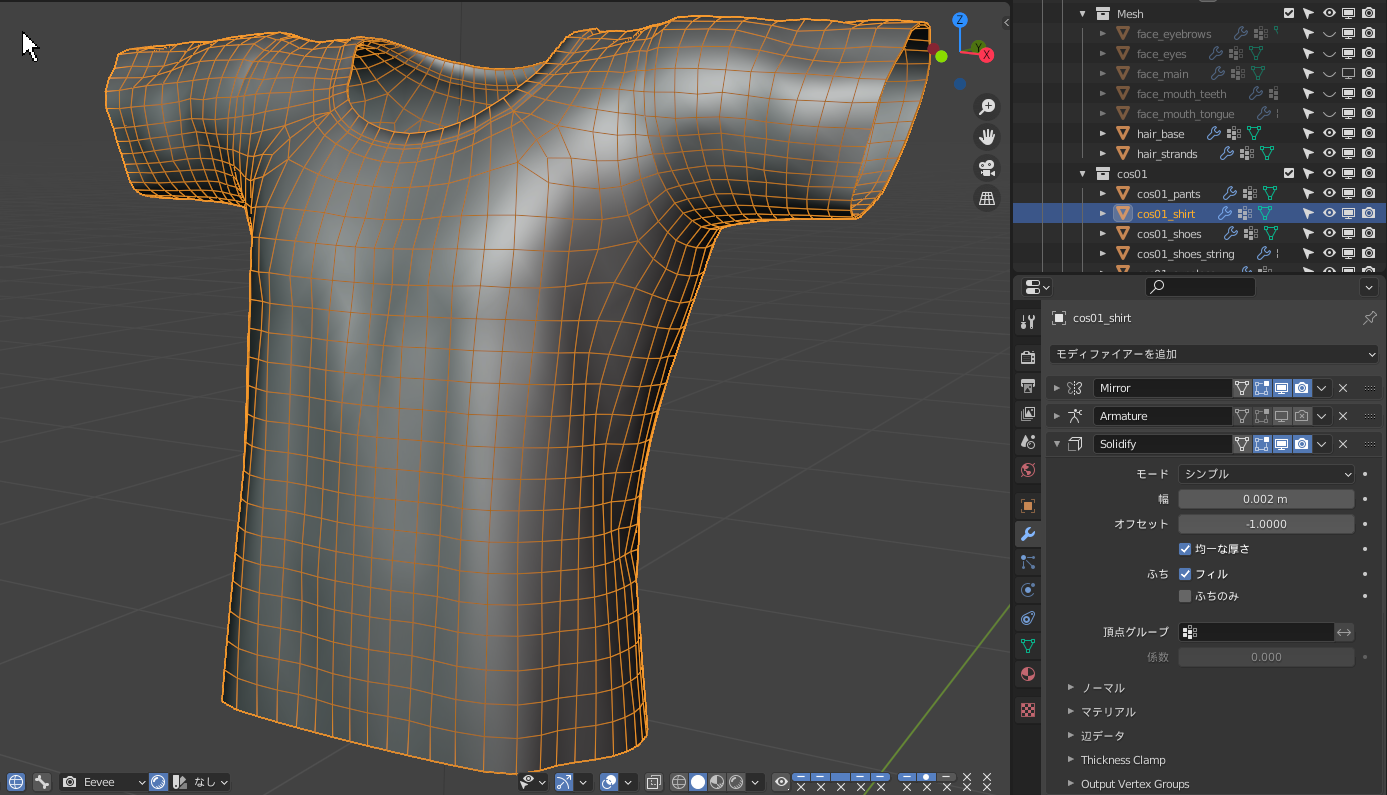
Task: Toggle camera view with the camera icon
Action: point(987,167)
